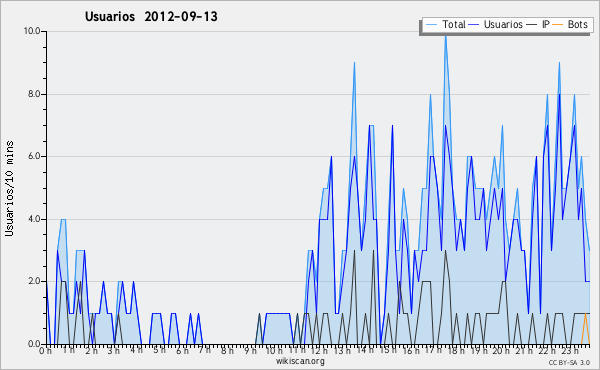600x370 pixels.
Task: Click the '7 h' x-axis label
Action: [204, 350]
